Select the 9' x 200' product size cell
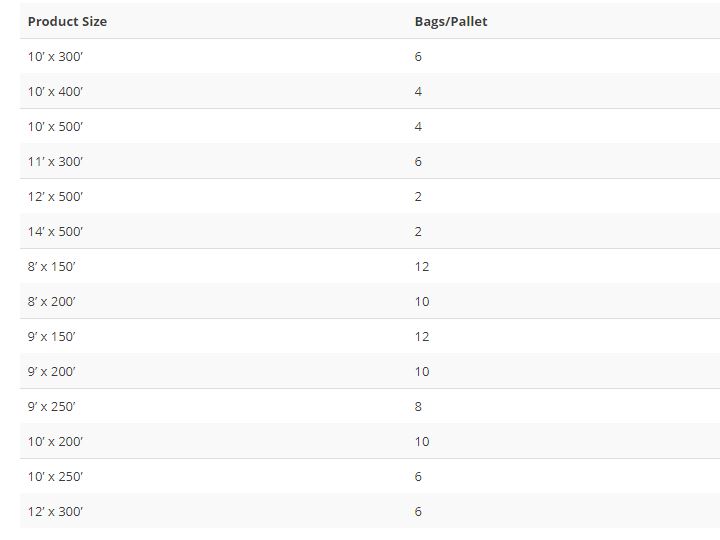The image size is (720, 540). [51, 371]
